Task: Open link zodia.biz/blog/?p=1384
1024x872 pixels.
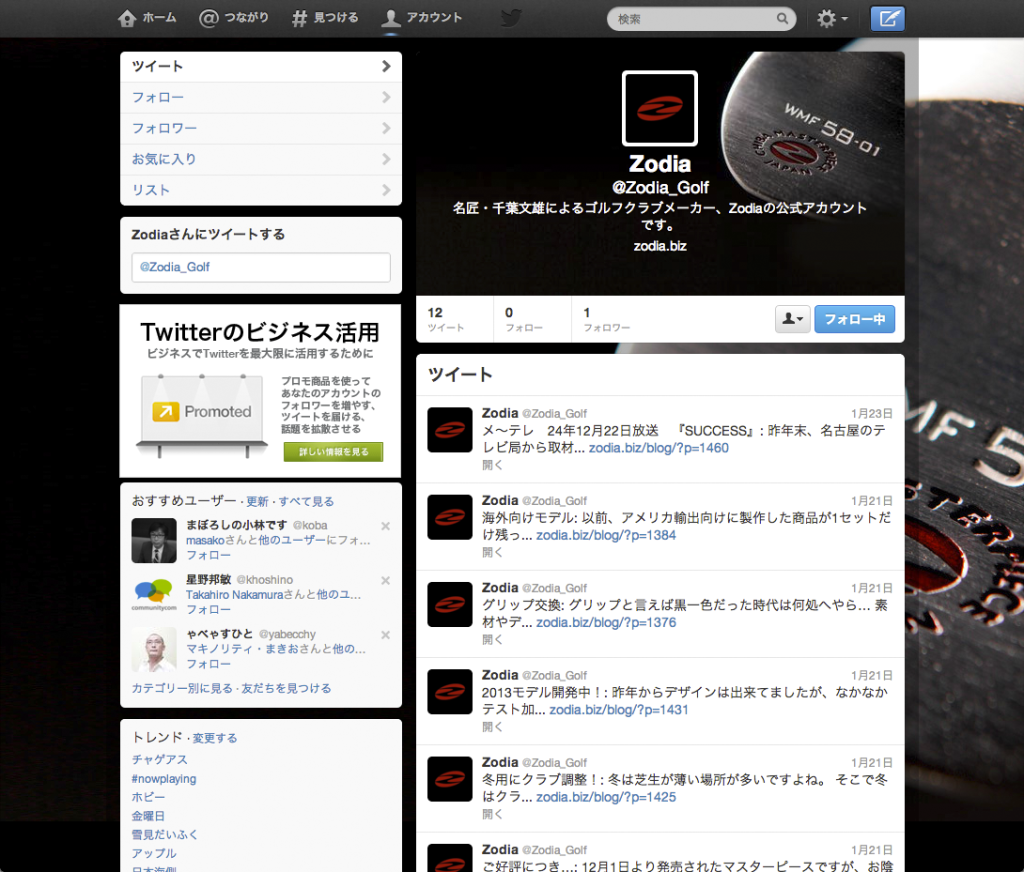Action: pos(606,536)
